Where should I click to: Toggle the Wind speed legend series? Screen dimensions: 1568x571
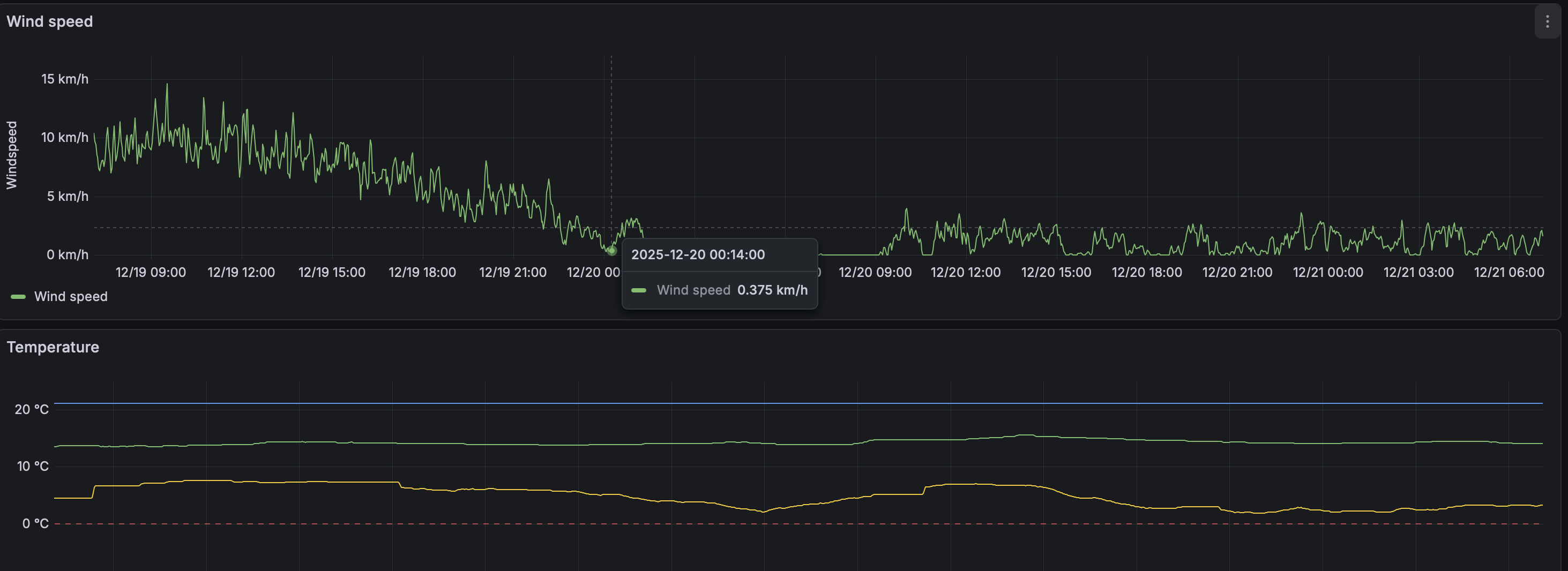(x=71, y=296)
